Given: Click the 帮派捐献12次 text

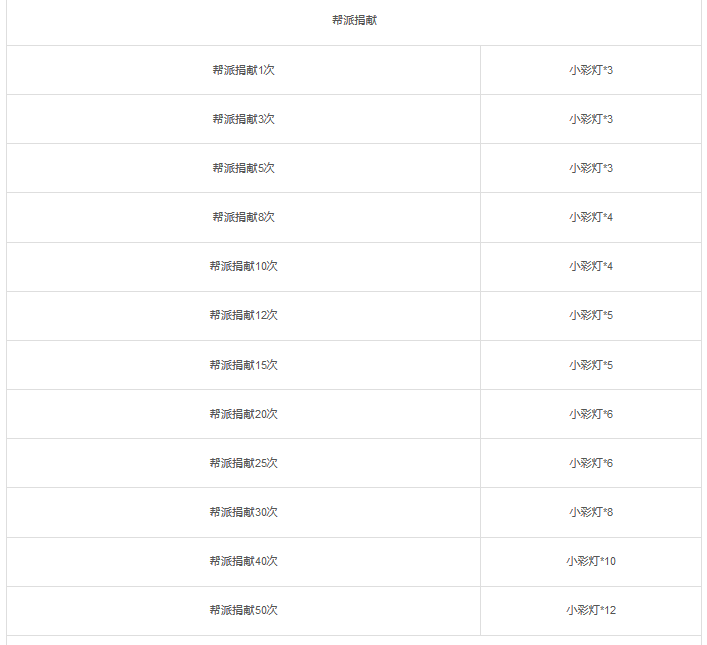Looking at the screenshot, I should pos(243,315).
